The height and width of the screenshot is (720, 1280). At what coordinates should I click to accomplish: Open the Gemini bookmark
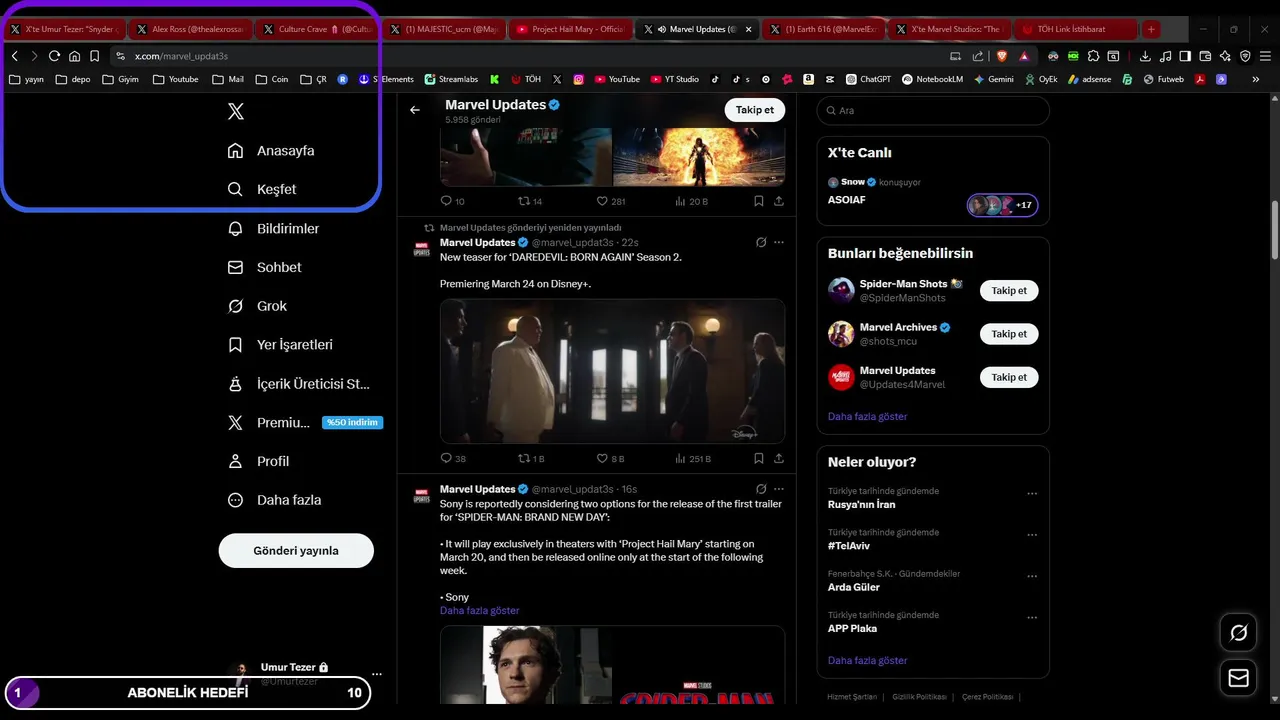[x=992, y=79]
